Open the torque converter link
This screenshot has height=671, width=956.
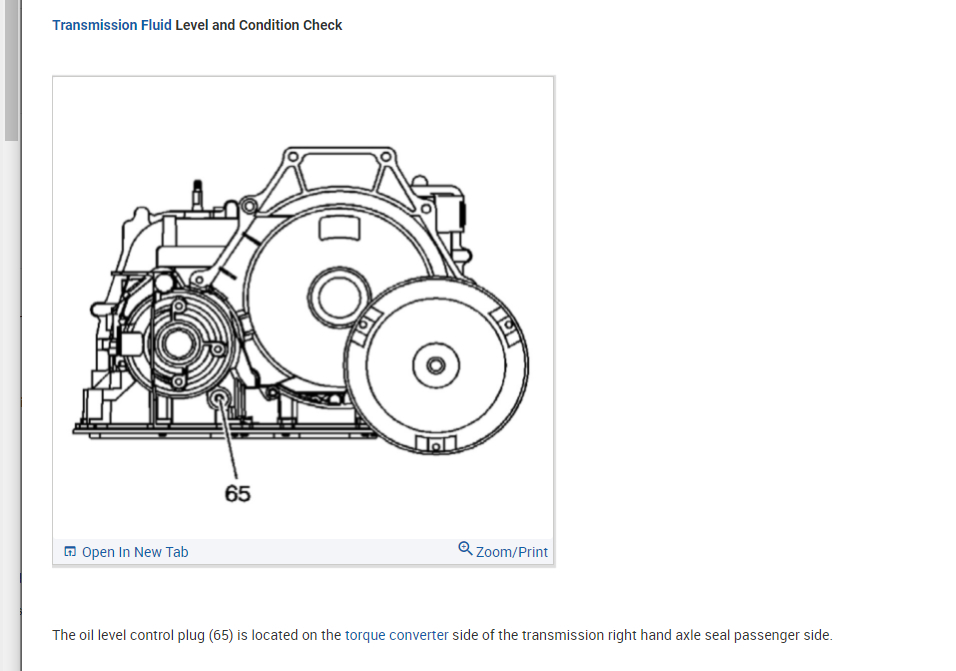(396, 635)
